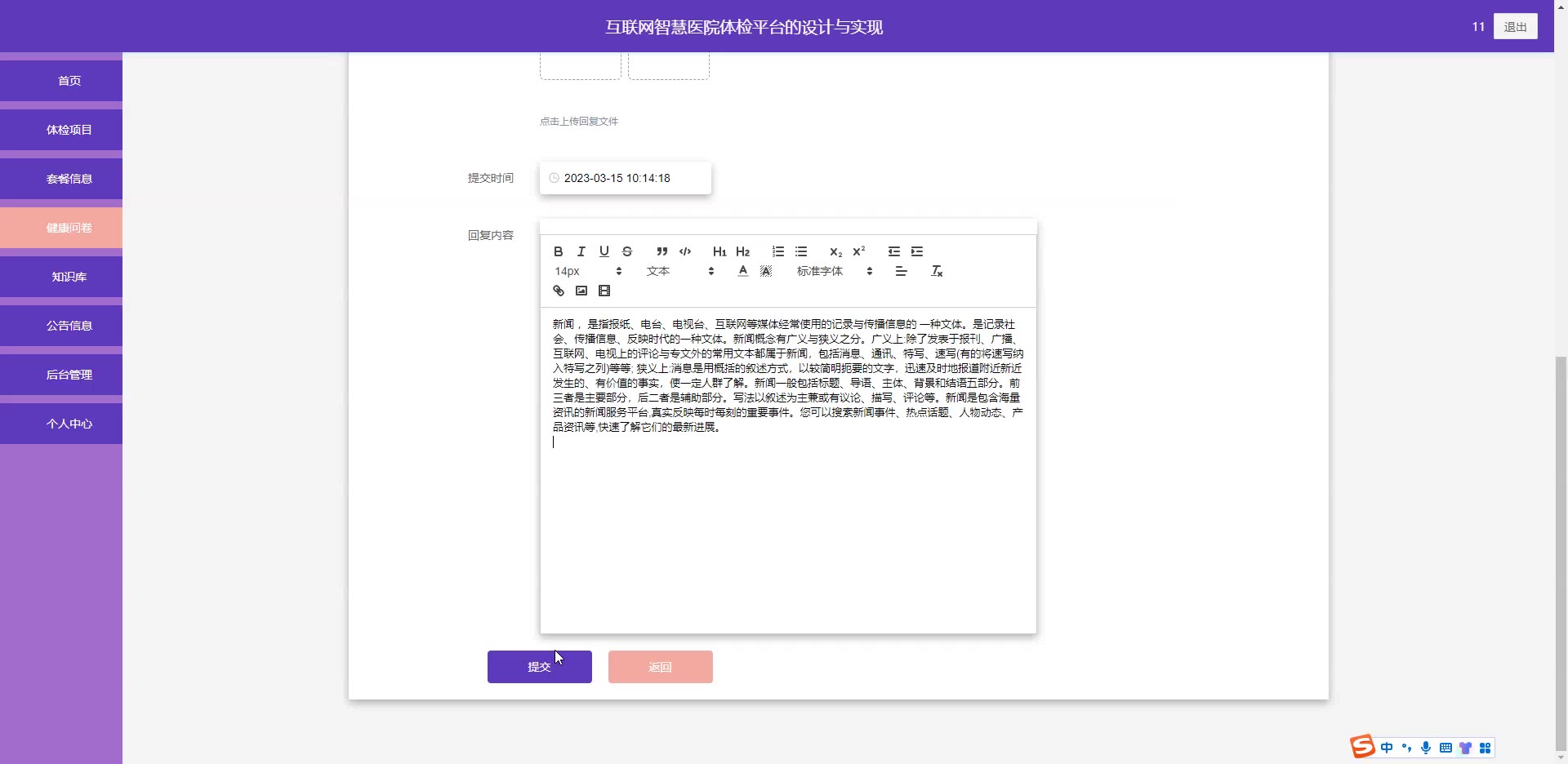This screenshot has width=1568, height=764.
Task: Increase the text indent
Action: pos(917,251)
